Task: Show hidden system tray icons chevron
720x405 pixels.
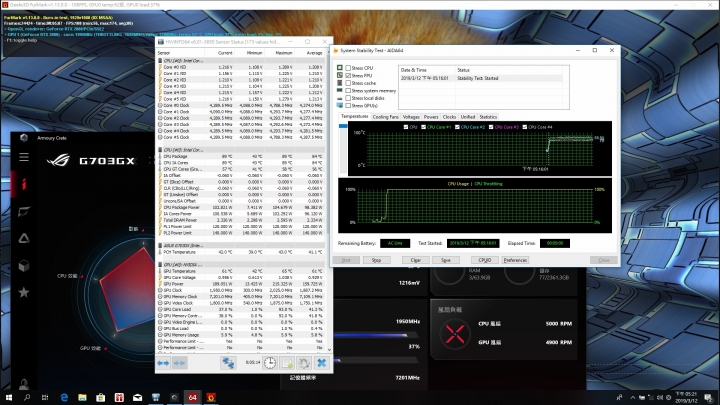Action: [x=633, y=398]
